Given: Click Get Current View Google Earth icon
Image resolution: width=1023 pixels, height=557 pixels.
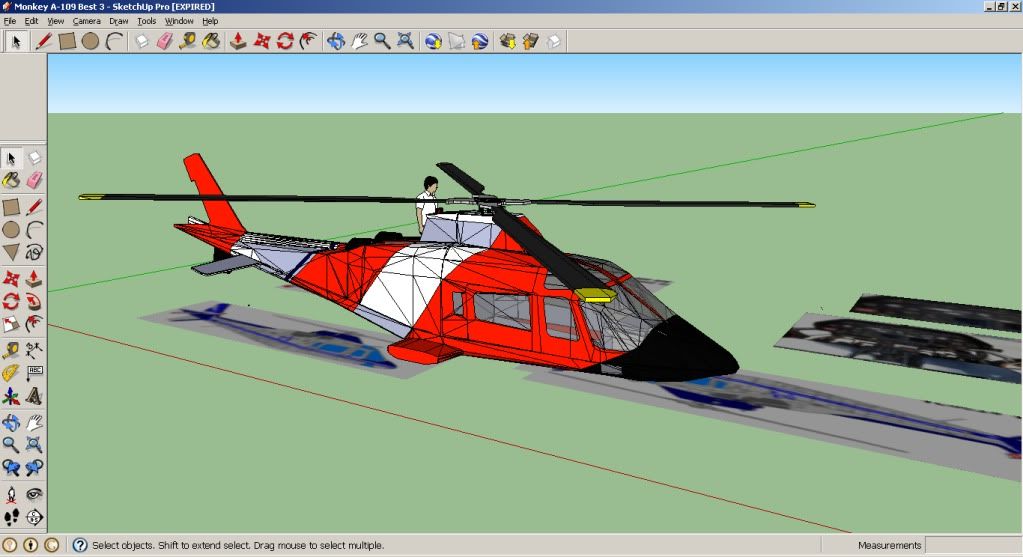Looking at the screenshot, I should coord(433,41).
